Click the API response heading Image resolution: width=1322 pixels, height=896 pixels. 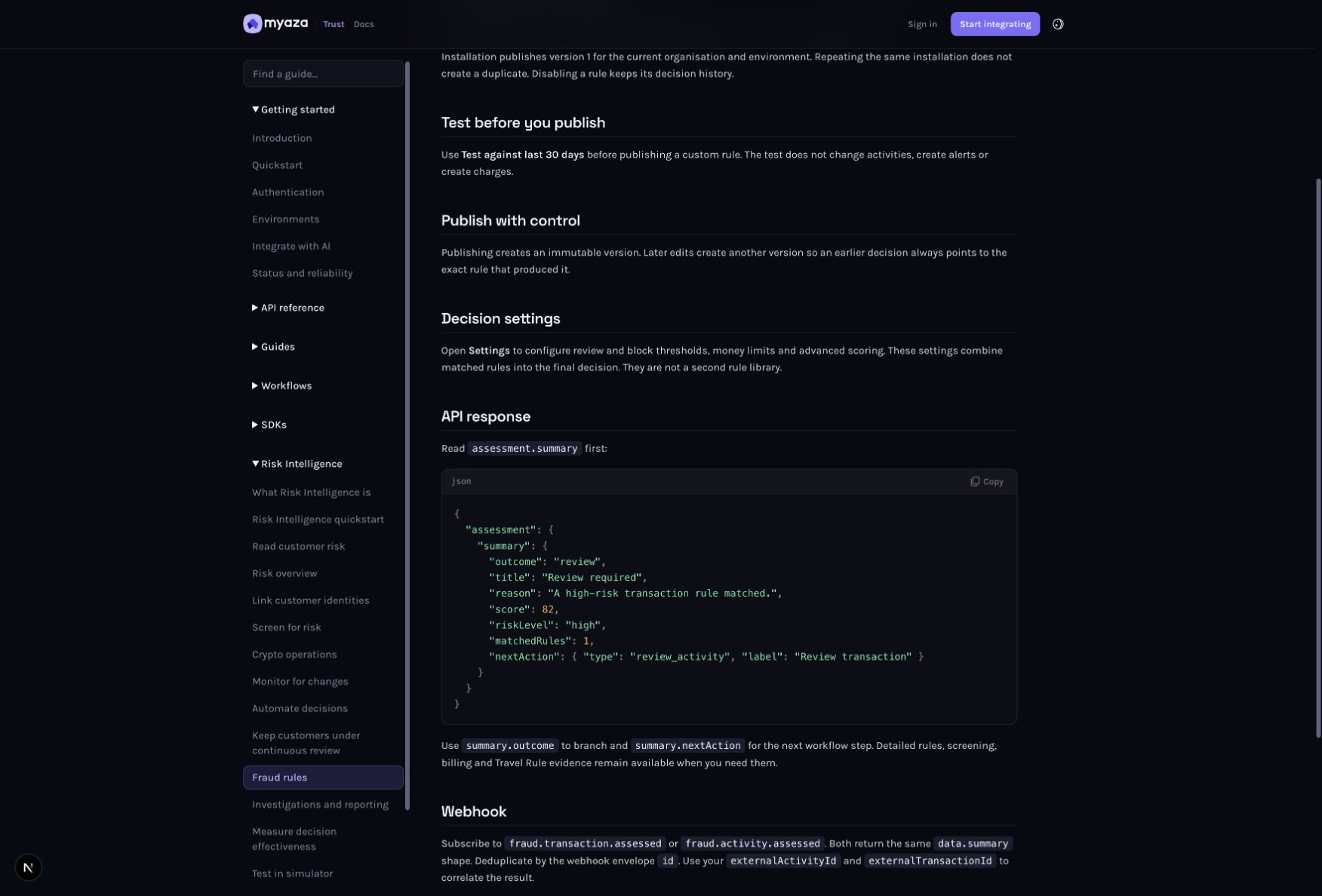pos(485,417)
